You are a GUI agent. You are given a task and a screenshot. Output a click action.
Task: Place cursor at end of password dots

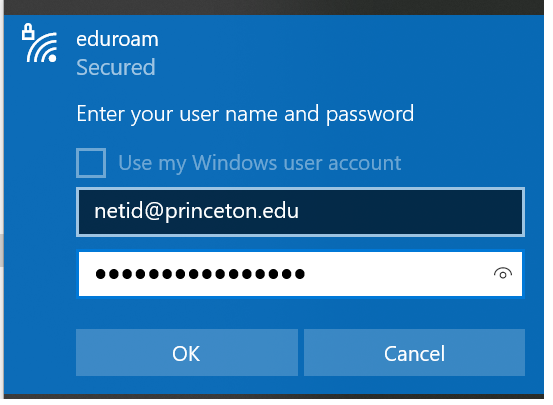pyautogui.click(x=306, y=274)
